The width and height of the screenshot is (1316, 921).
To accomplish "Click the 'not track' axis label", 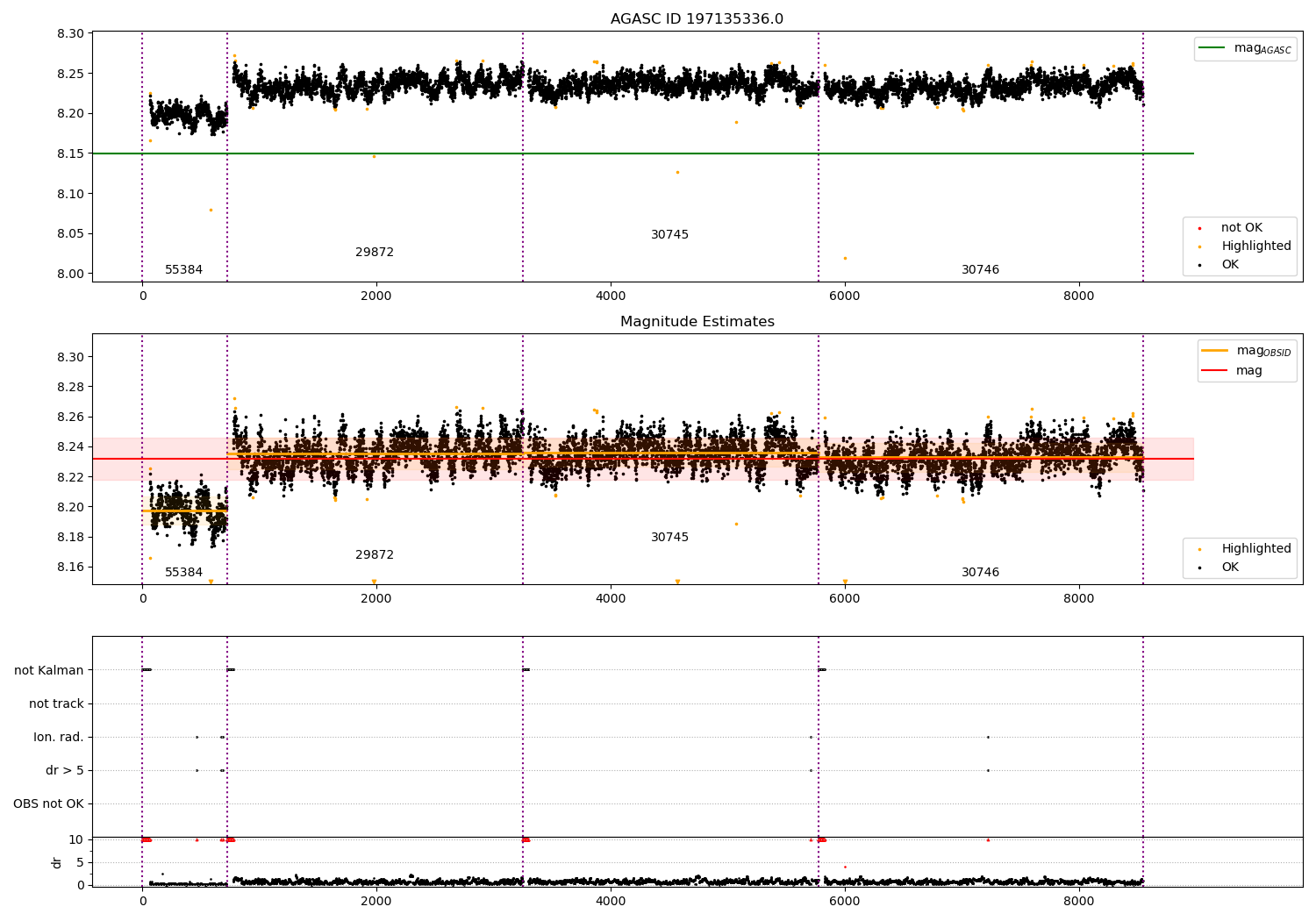I will click(x=56, y=703).
